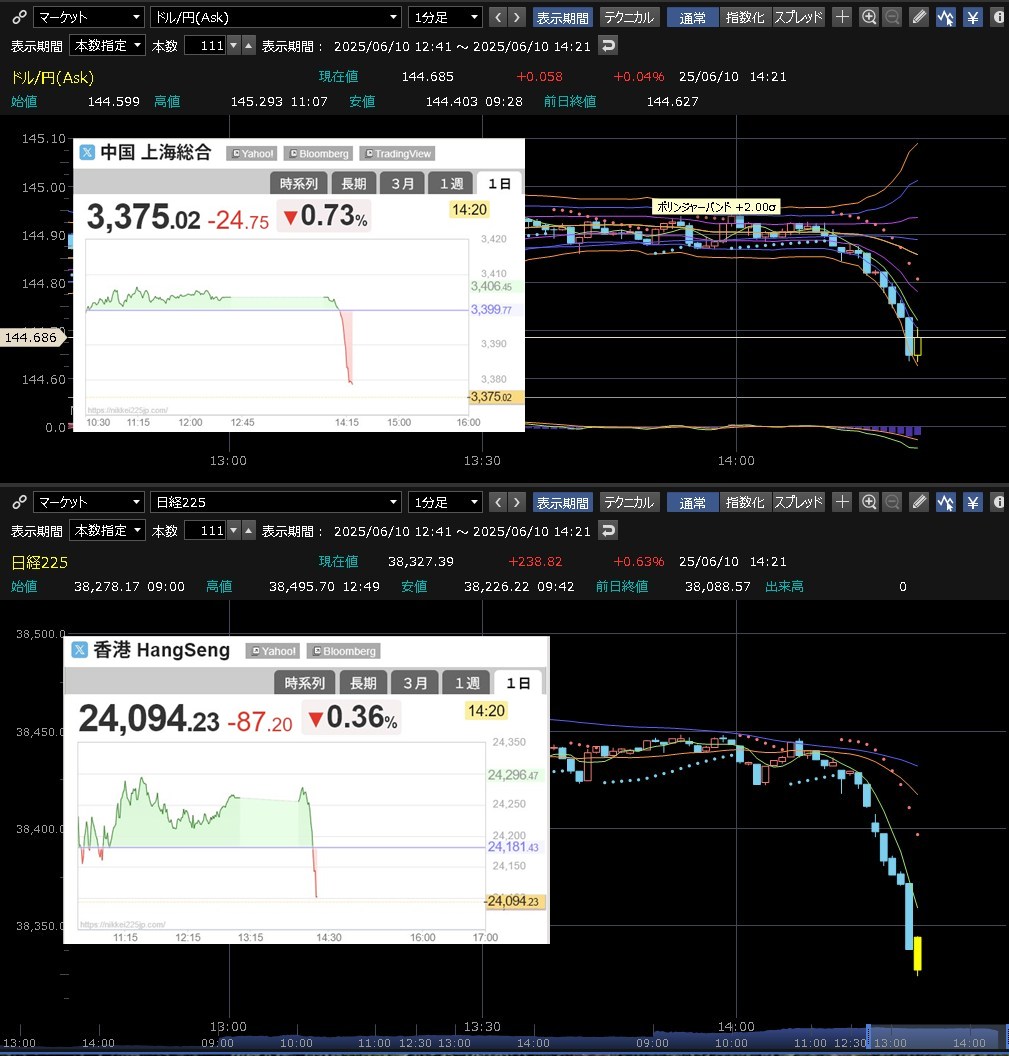Click the 本数 input field in ドル/円 panel
Image resolution: width=1009 pixels, height=1056 pixels.
click(205, 46)
